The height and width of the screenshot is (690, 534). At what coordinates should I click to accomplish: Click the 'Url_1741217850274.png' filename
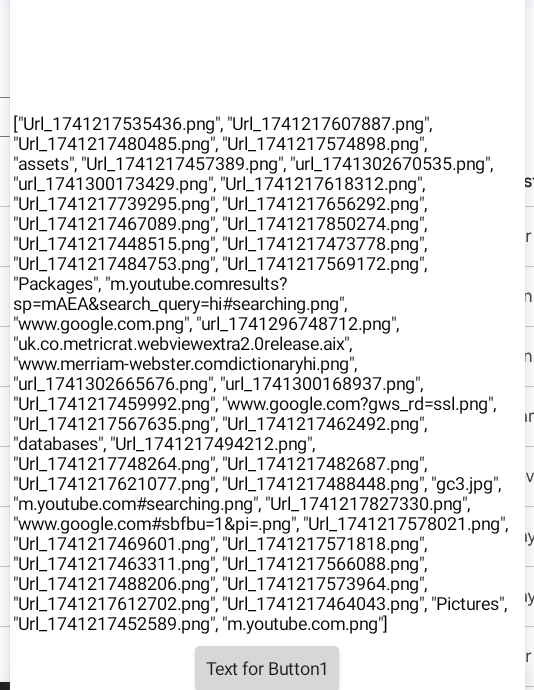tap(323, 224)
